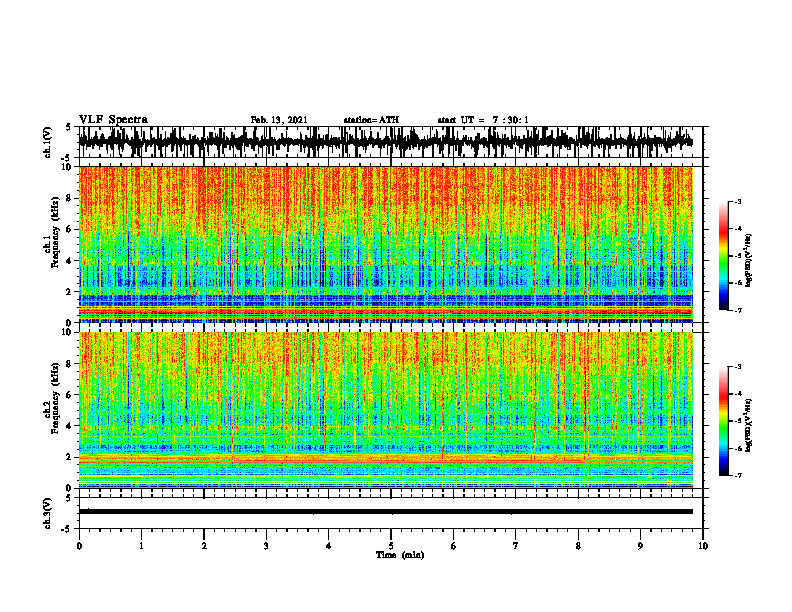Click the upper colorbar log(PSD) label
The width and height of the screenshot is (792, 612).
[x=749, y=261]
